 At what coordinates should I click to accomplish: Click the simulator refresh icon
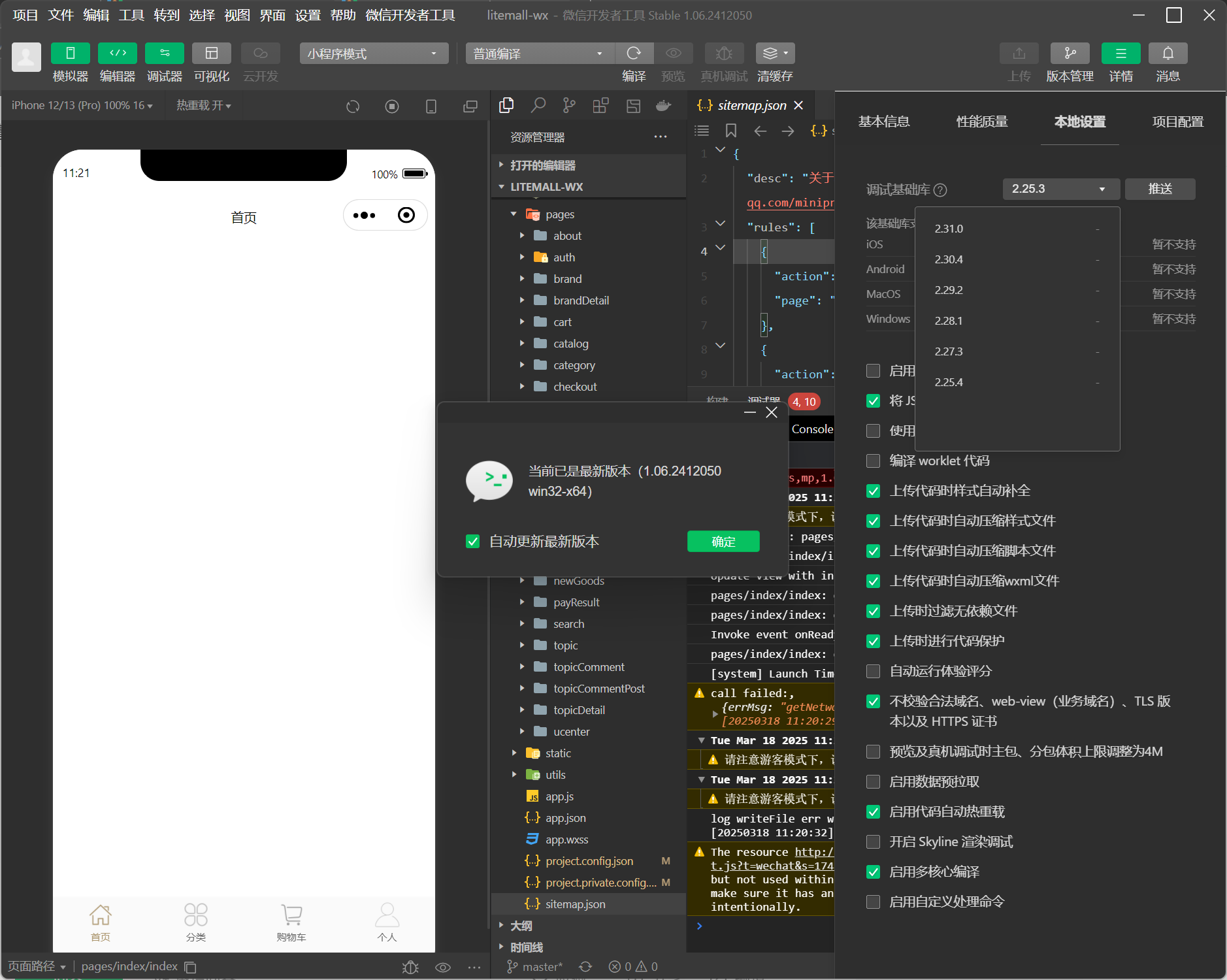click(353, 106)
